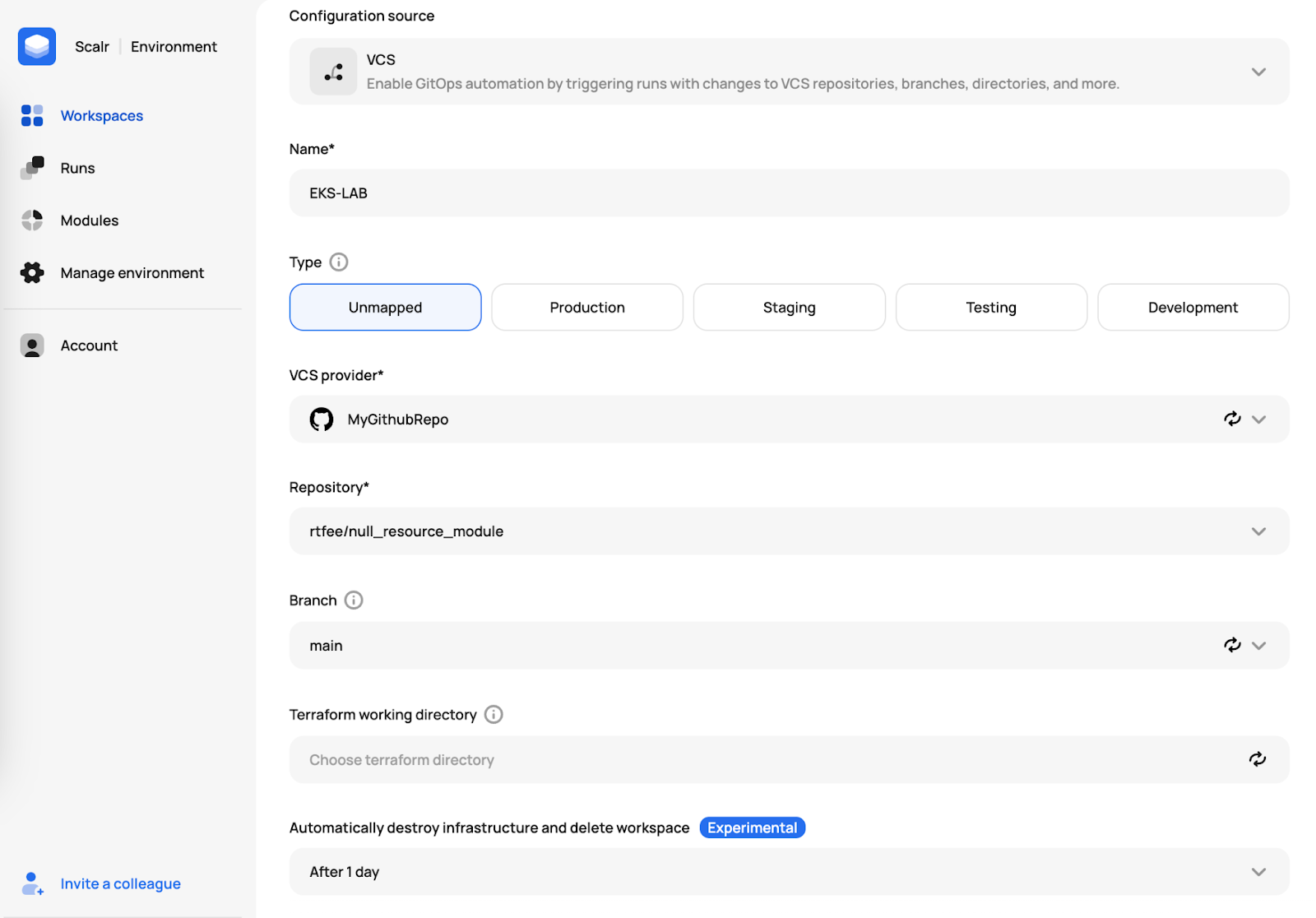The image size is (1316, 918).
Task: Click the main branch value
Action: coord(326,646)
